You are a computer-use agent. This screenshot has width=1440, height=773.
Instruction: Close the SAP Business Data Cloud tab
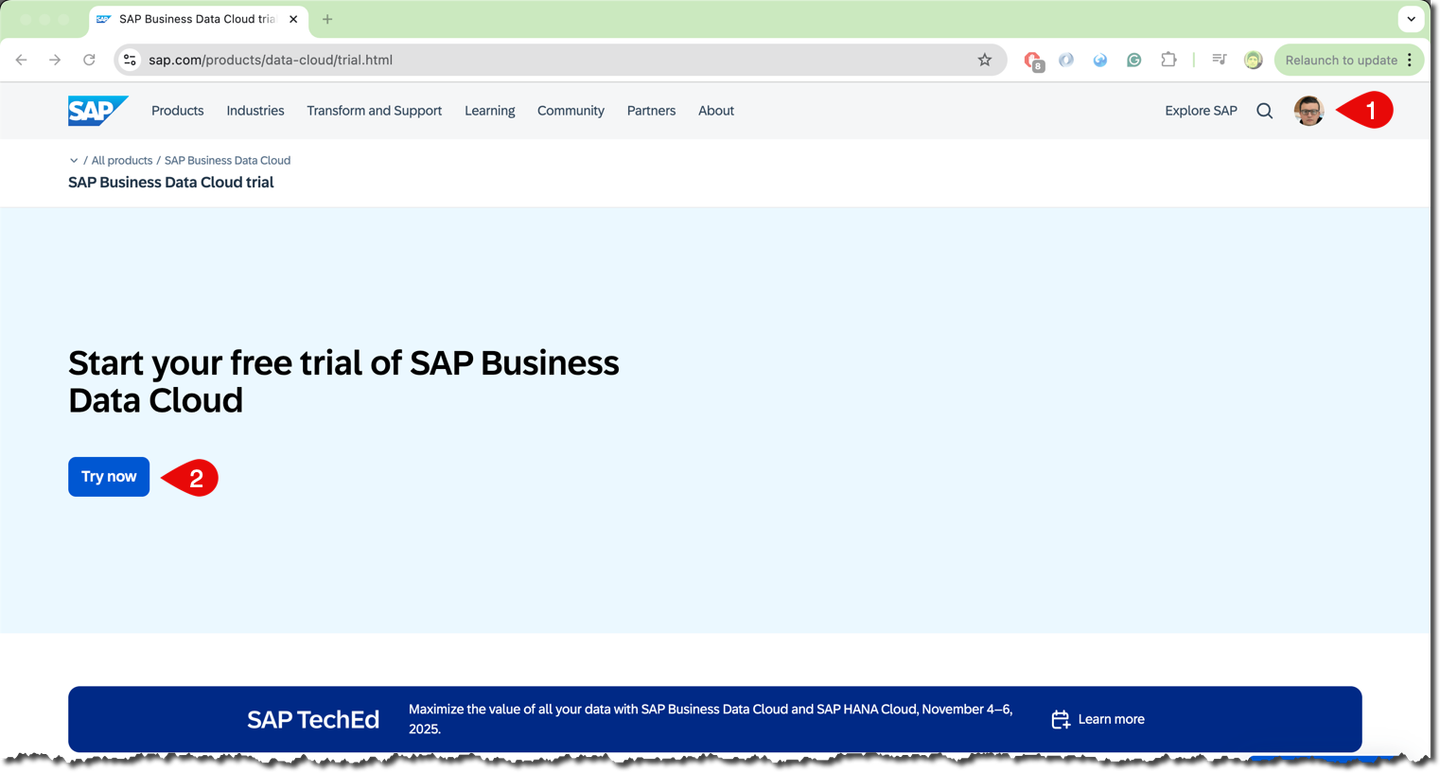pyautogui.click(x=293, y=19)
